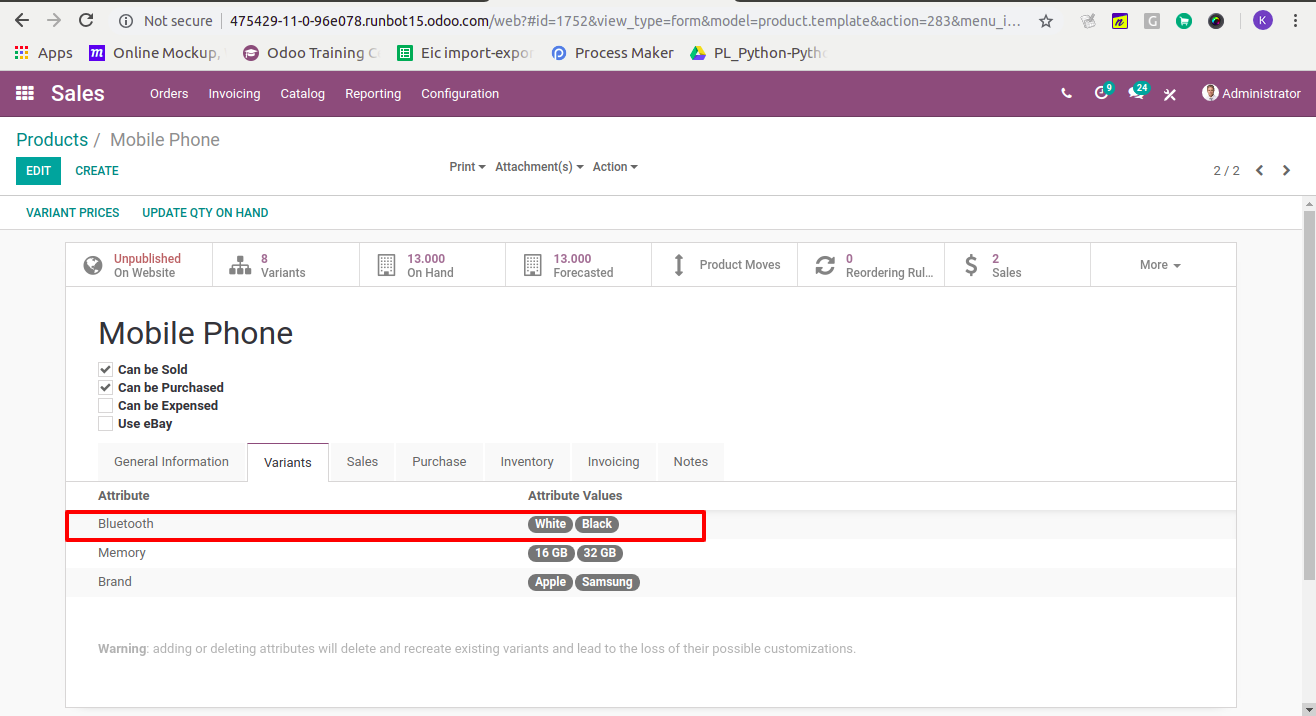Toggle the Can be Purchased checkbox
1316x716 pixels.
click(106, 387)
